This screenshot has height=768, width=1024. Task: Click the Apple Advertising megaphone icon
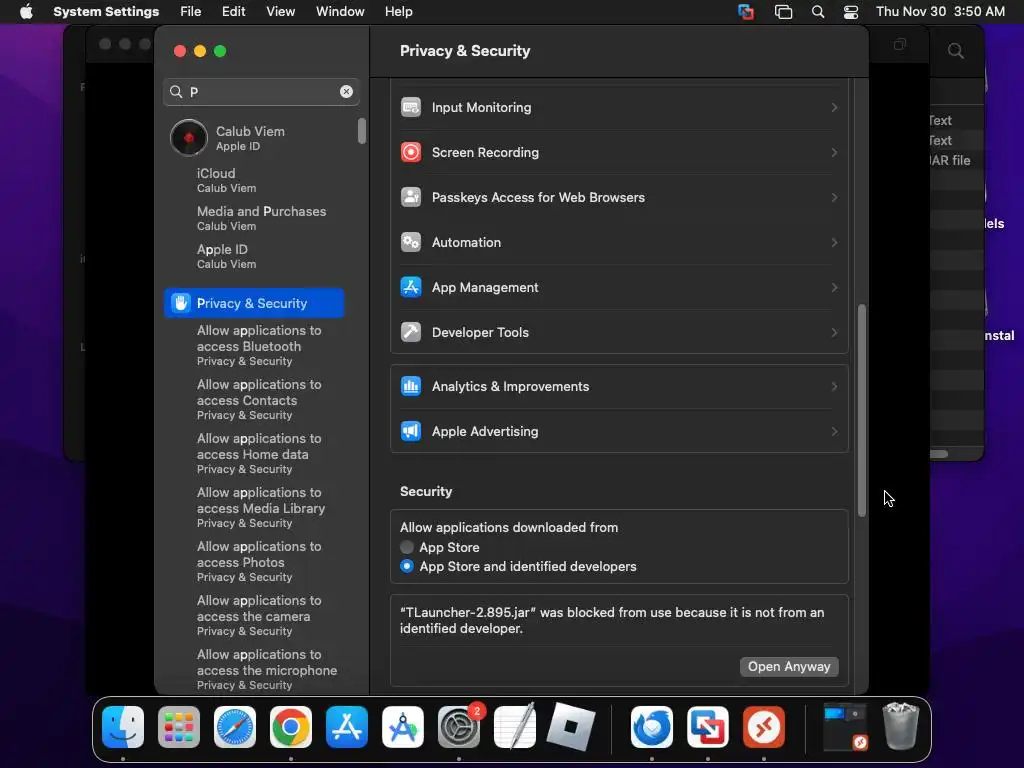tap(411, 432)
